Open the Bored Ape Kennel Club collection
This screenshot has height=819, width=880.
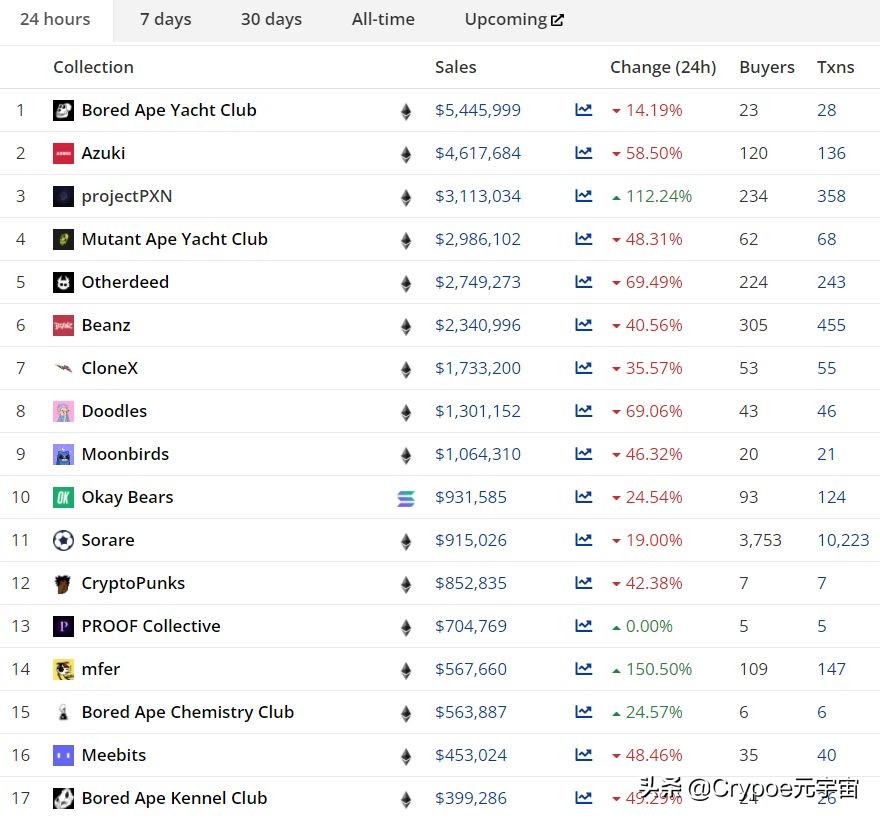(x=175, y=798)
